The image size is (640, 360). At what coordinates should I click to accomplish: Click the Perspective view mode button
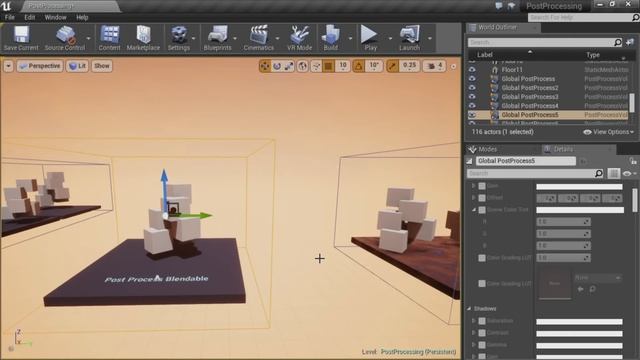(x=40, y=66)
